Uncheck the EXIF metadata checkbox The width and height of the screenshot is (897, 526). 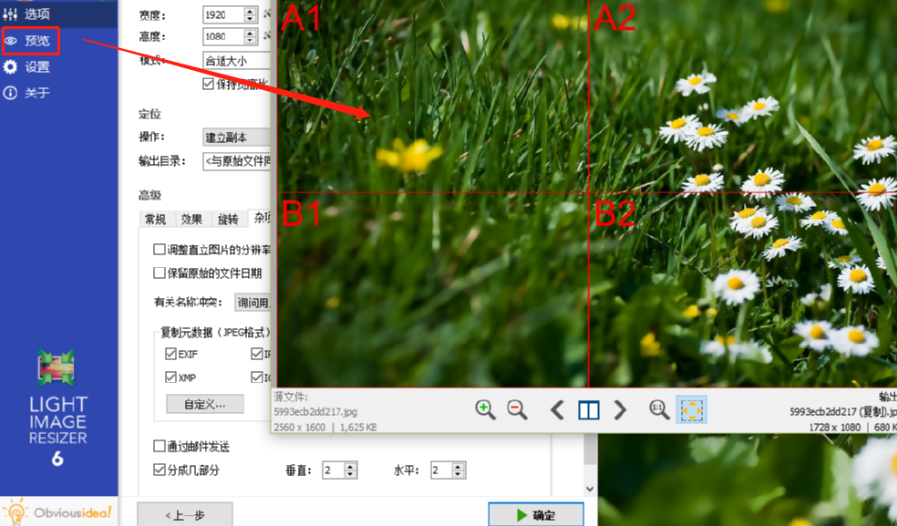170,354
